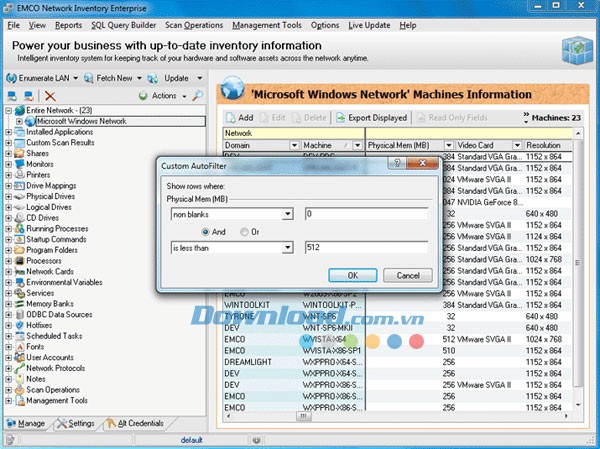Expand the Logical Drives tree node
Image resolution: width=600 pixels, height=449 pixels.
[x=9, y=207]
